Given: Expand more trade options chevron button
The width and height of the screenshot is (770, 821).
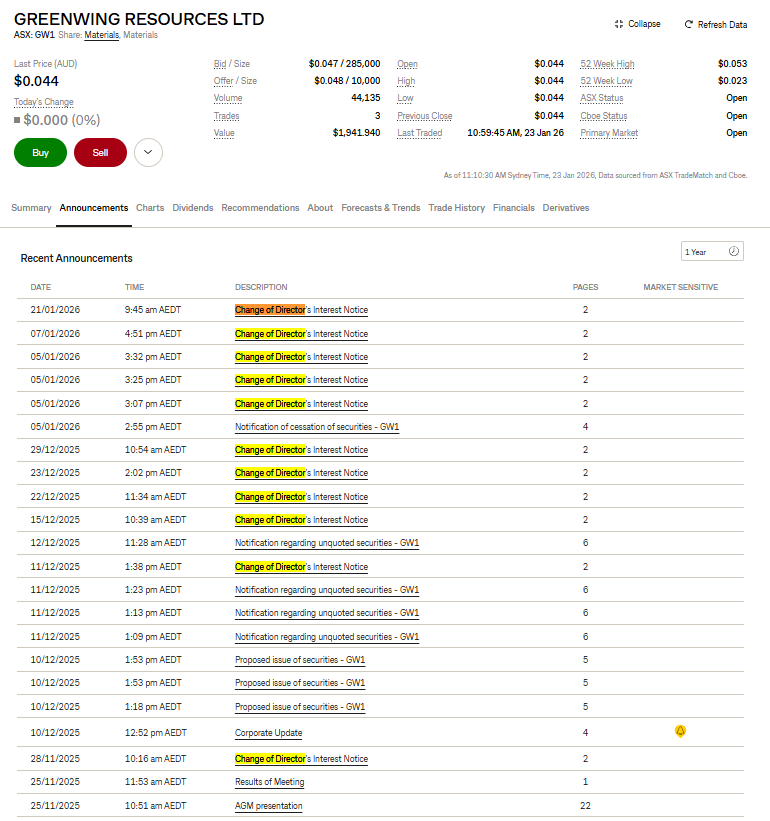Looking at the screenshot, I should 148,152.
